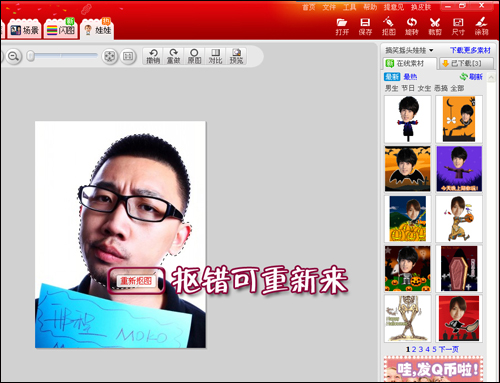Select the 娃娃 tab

(97, 30)
